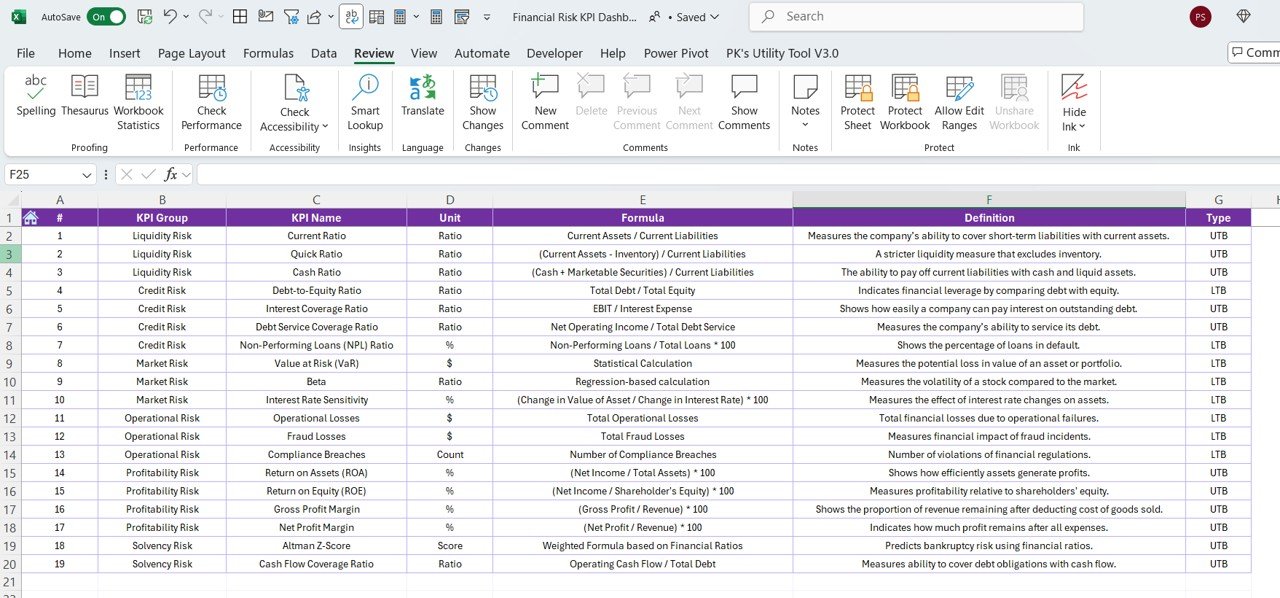Click the filter icon in the quick access toolbar
Image resolution: width=1280 pixels, height=598 pixels.
click(291, 17)
